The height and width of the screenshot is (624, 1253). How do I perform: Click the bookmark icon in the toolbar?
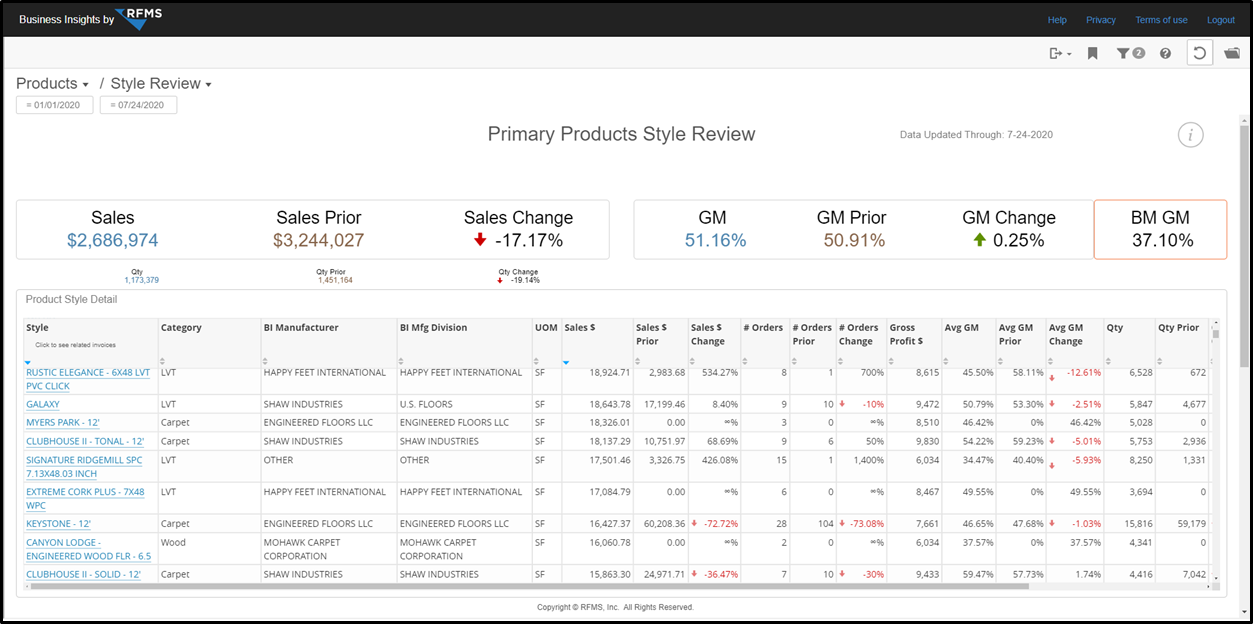tap(1093, 53)
